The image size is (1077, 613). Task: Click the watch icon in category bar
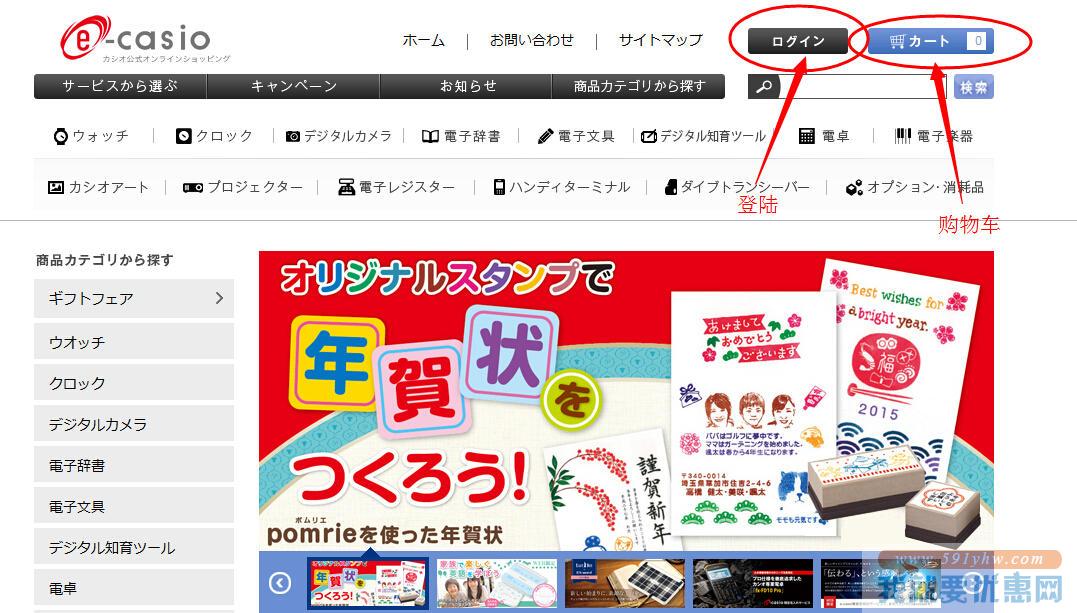coord(60,136)
